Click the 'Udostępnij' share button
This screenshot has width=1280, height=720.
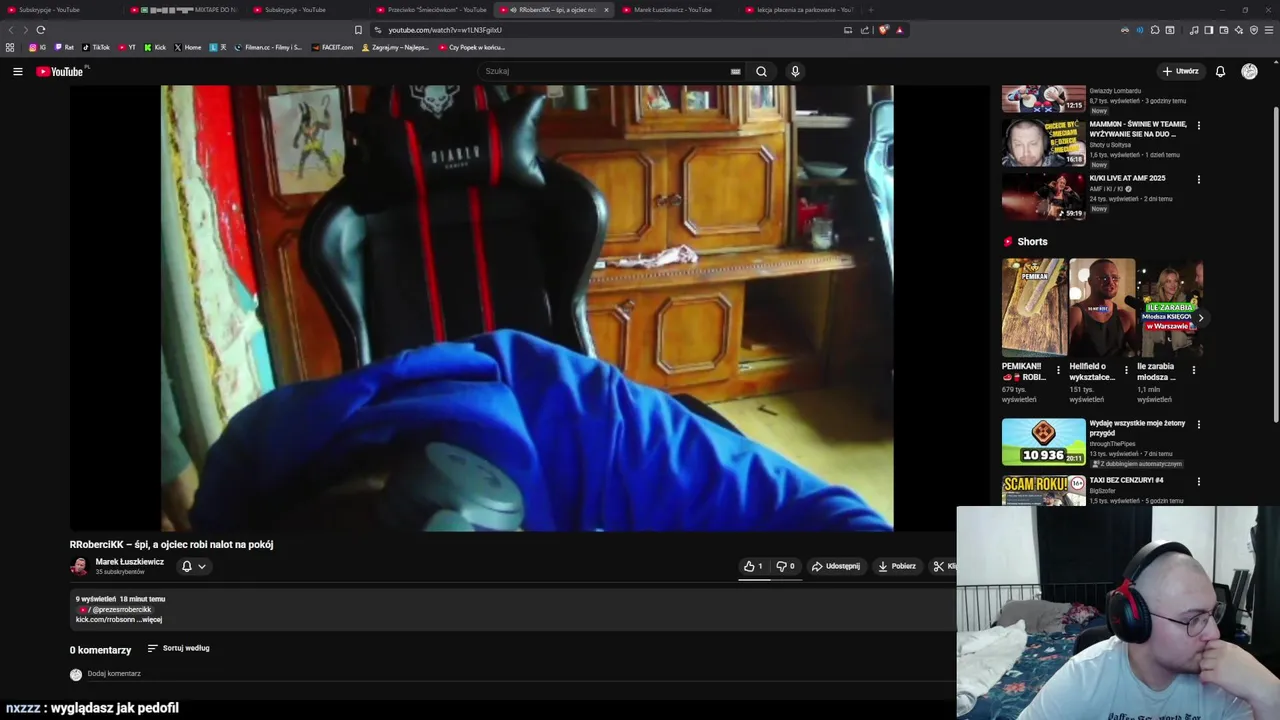[835, 566]
